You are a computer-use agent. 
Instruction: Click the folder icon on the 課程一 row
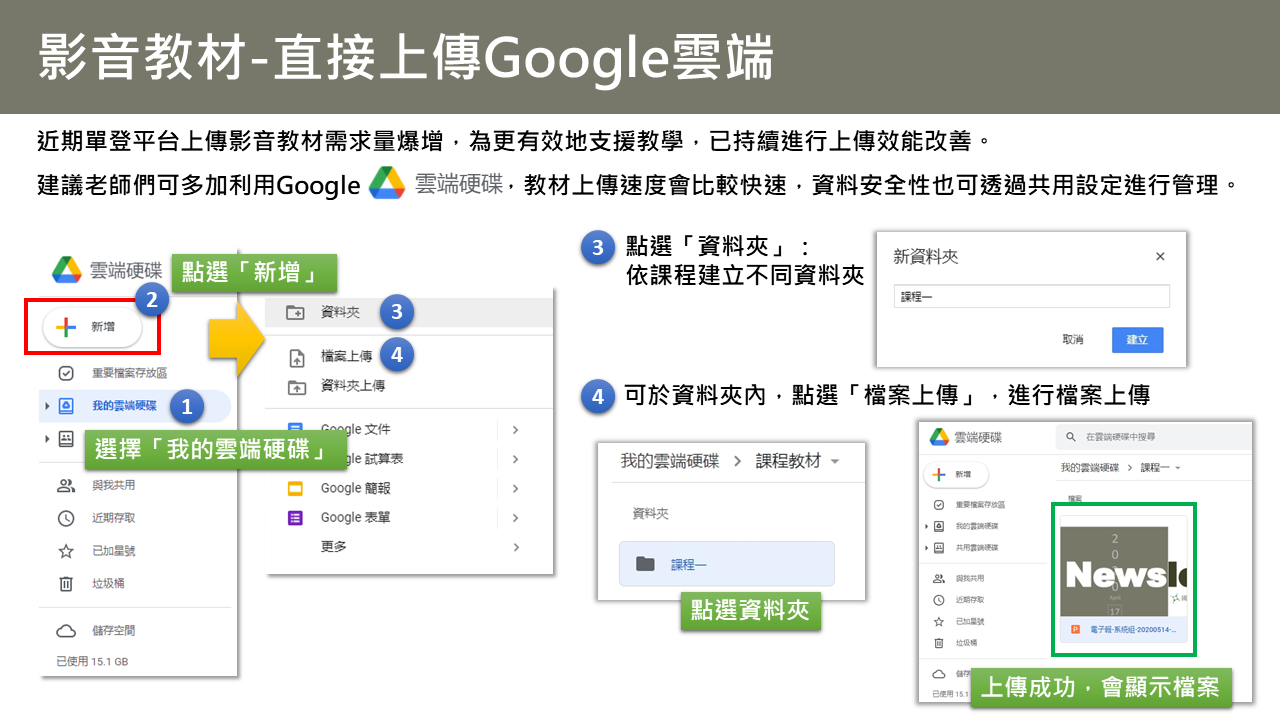point(645,564)
